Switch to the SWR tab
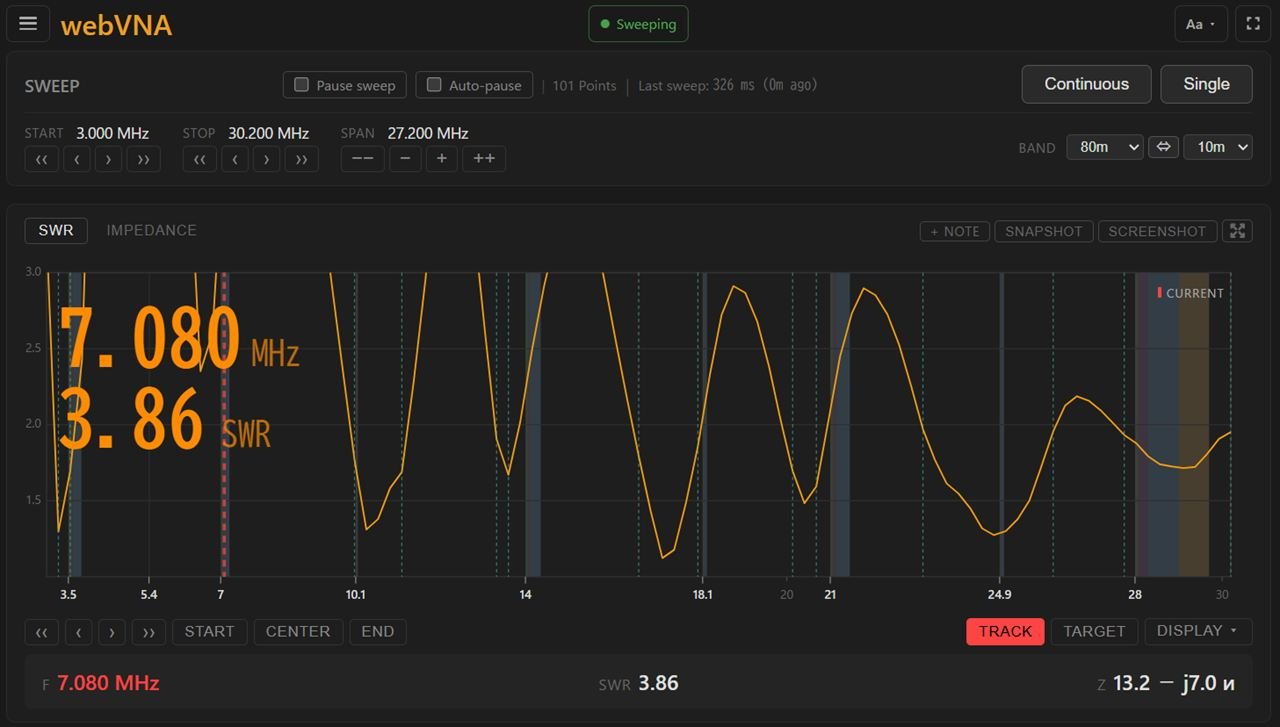This screenshot has width=1280, height=727. tap(56, 230)
